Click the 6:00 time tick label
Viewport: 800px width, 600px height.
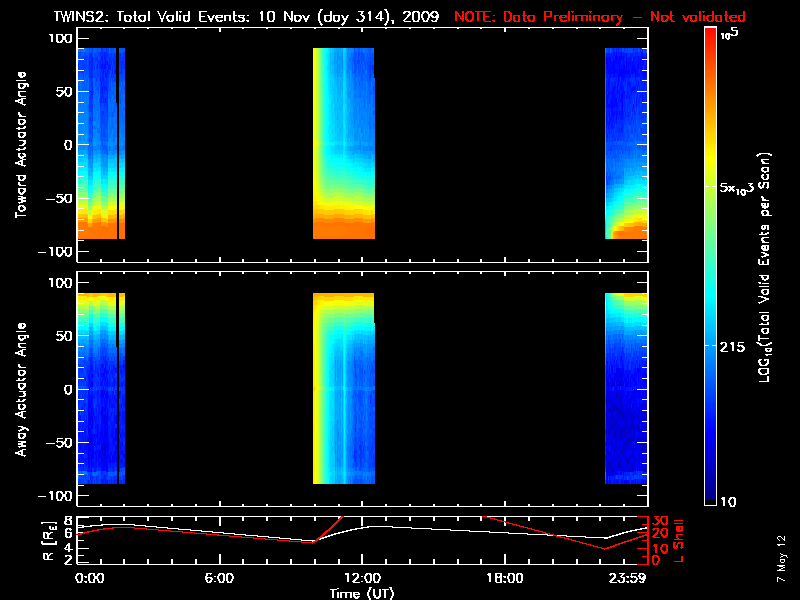point(219,578)
